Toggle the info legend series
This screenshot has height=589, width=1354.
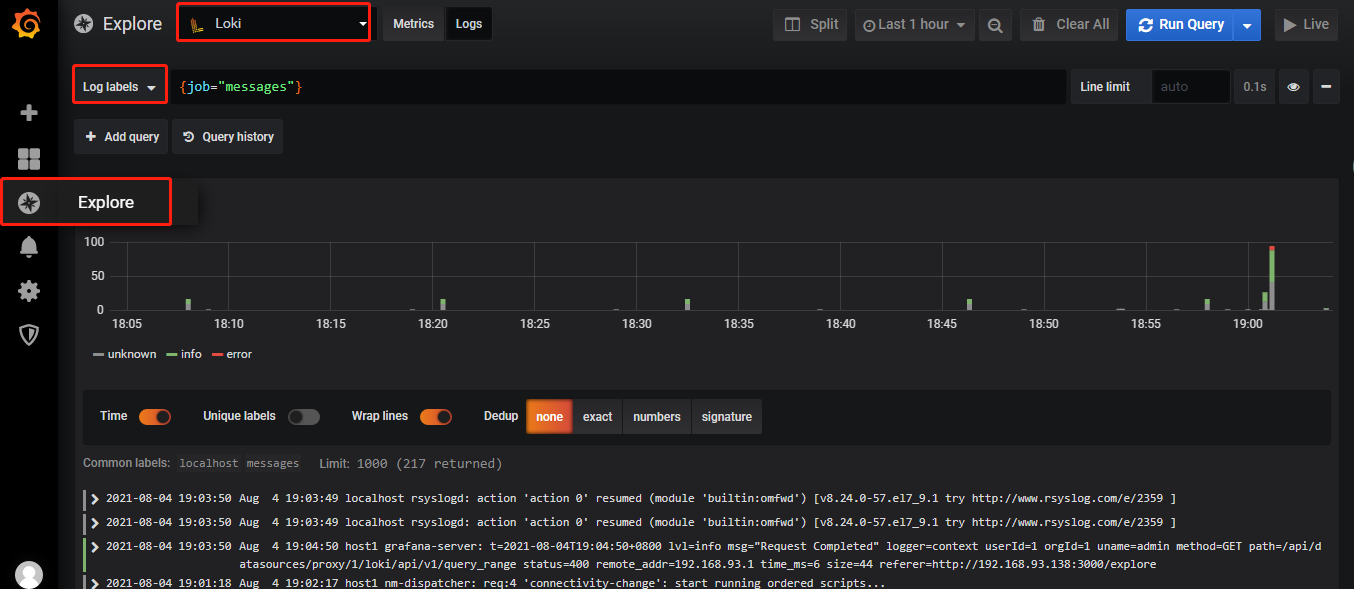184,354
